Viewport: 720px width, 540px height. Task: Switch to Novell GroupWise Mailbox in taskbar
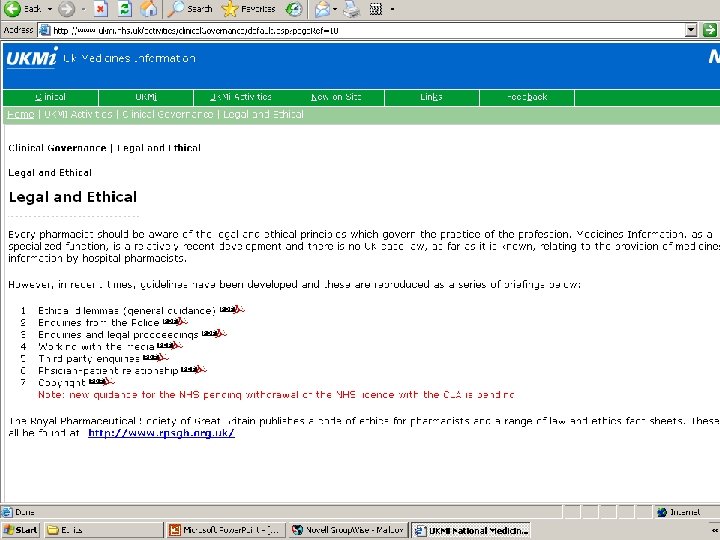pos(348,530)
